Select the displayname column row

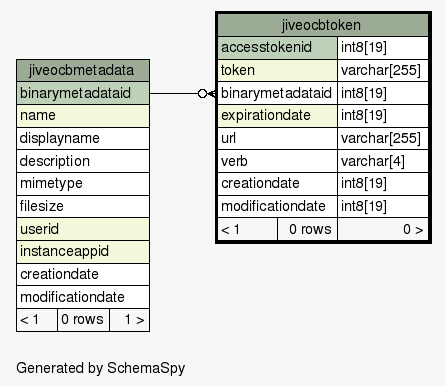[83, 138]
